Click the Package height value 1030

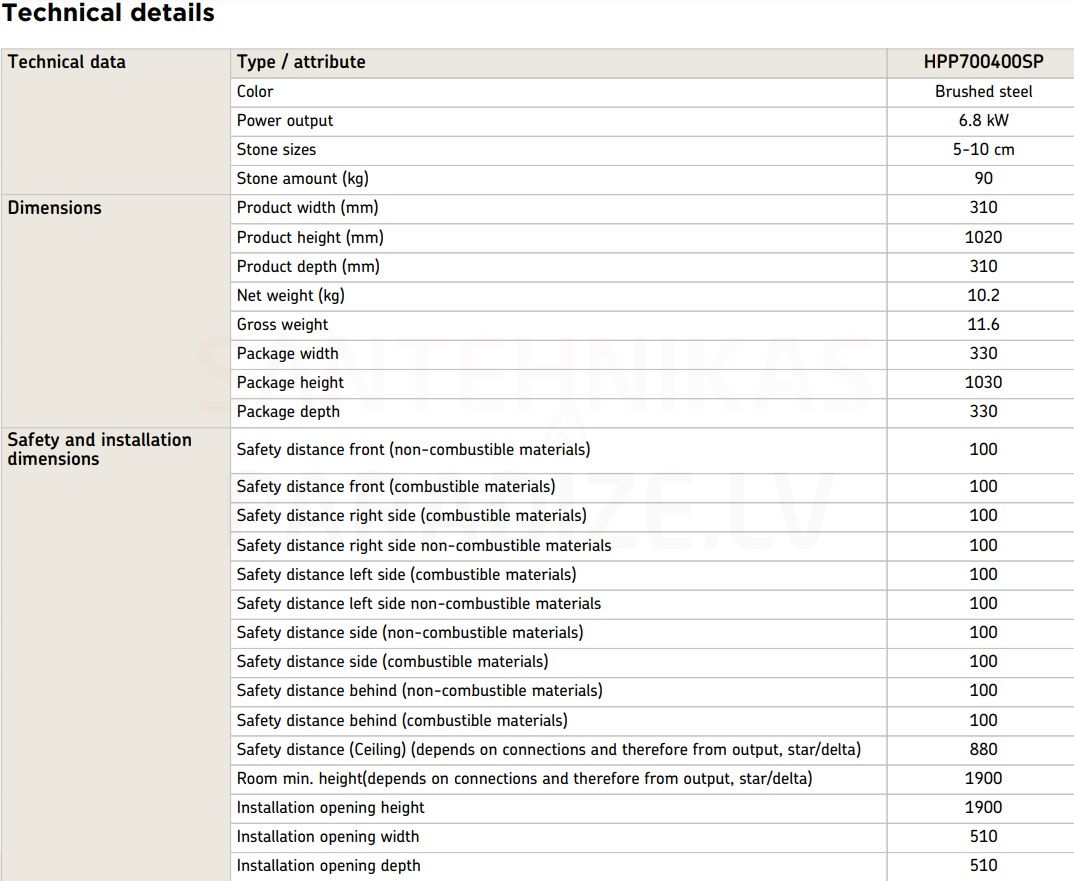coord(983,382)
